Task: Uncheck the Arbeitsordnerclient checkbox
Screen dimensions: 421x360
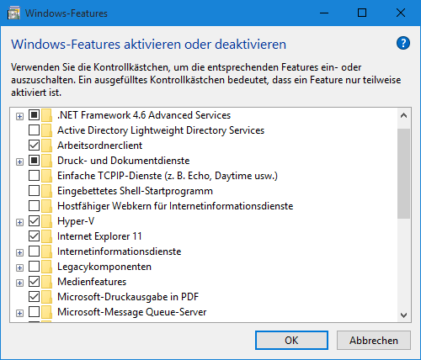Action: [x=34, y=145]
